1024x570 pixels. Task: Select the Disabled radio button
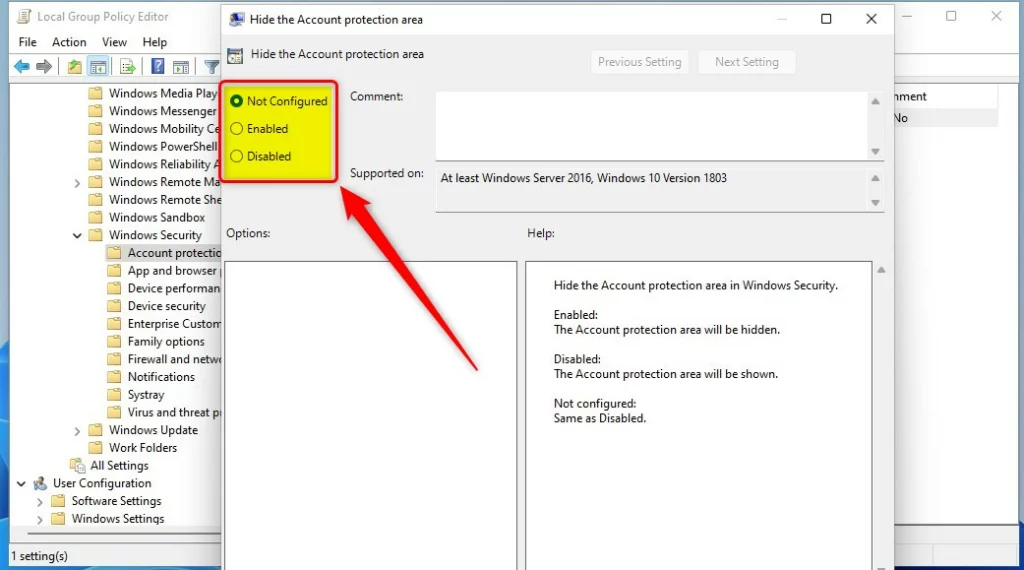coord(236,156)
